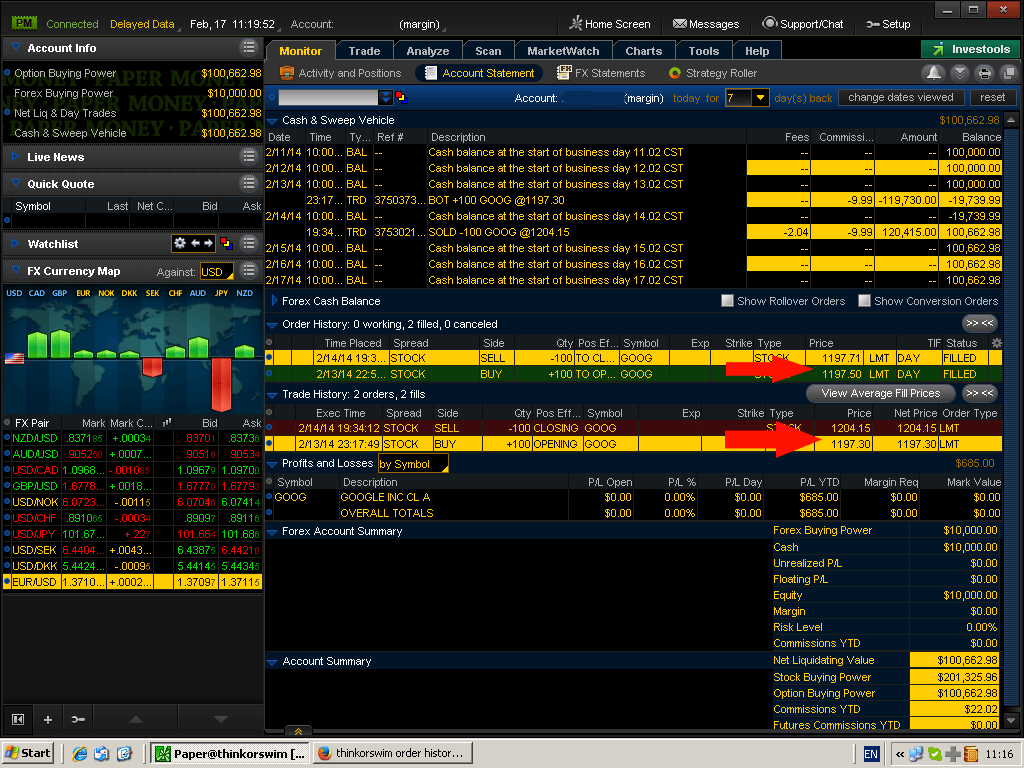
Task: Open the Live News panel menu icon
Action: coord(249,157)
